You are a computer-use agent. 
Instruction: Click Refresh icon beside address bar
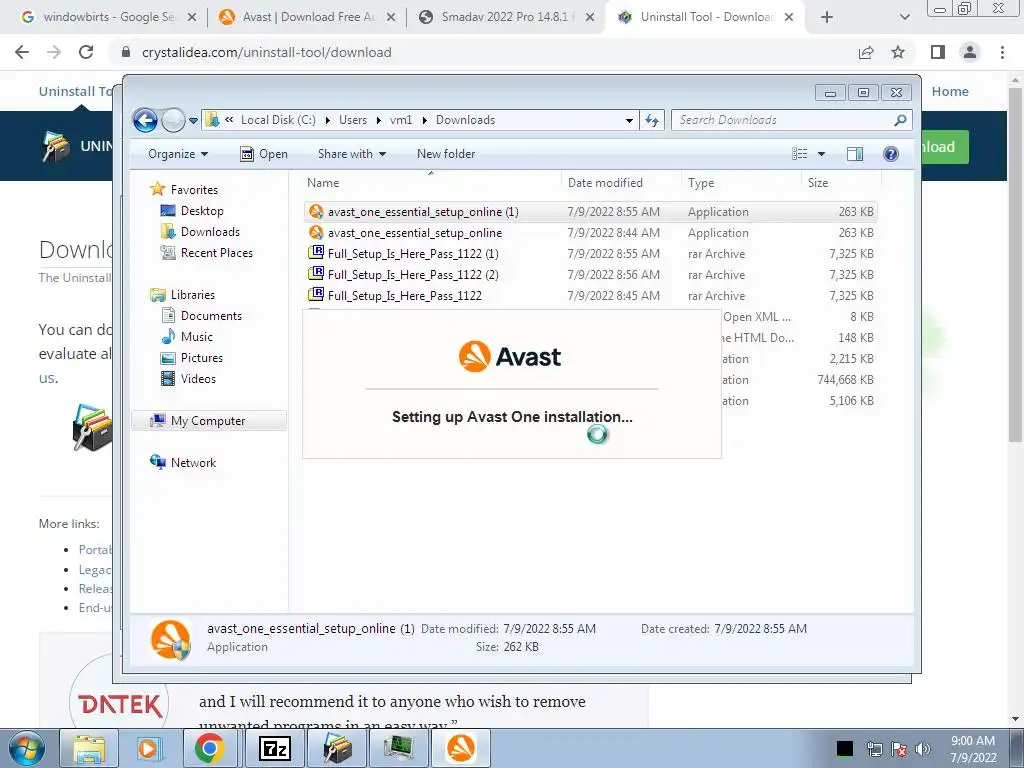point(652,120)
